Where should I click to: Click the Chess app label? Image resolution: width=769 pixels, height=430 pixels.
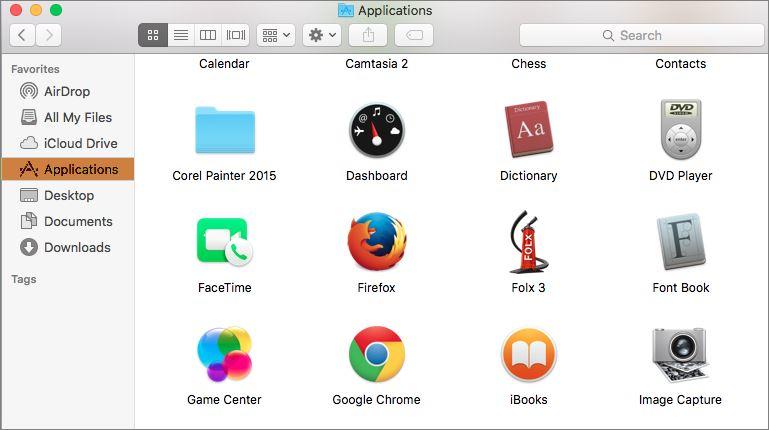pos(529,64)
